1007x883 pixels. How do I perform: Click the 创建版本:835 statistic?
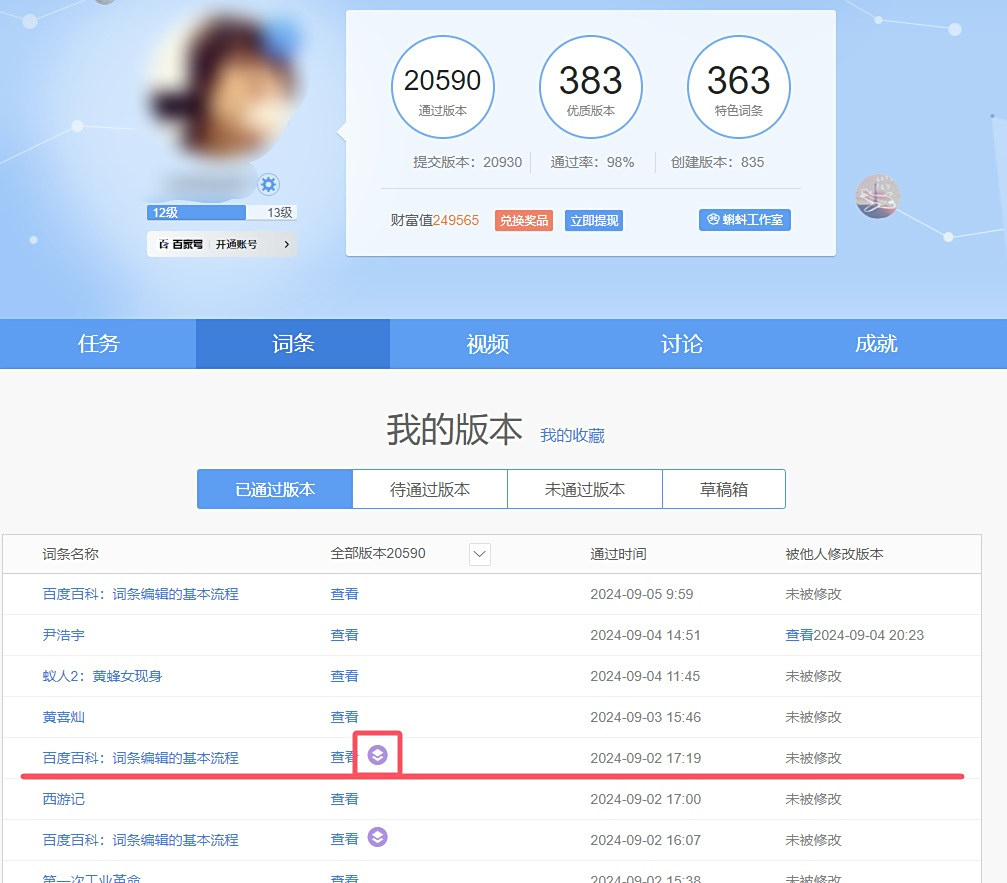(x=717, y=162)
